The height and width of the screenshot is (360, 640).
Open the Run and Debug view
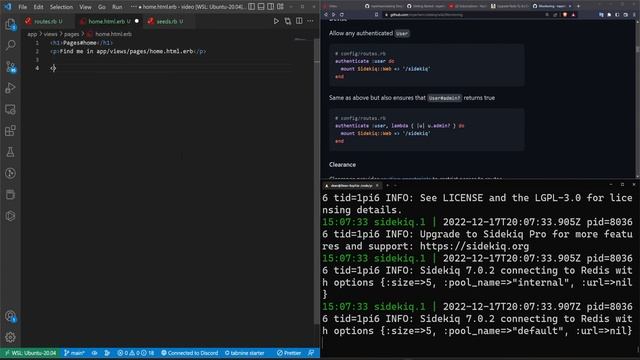(11, 88)
